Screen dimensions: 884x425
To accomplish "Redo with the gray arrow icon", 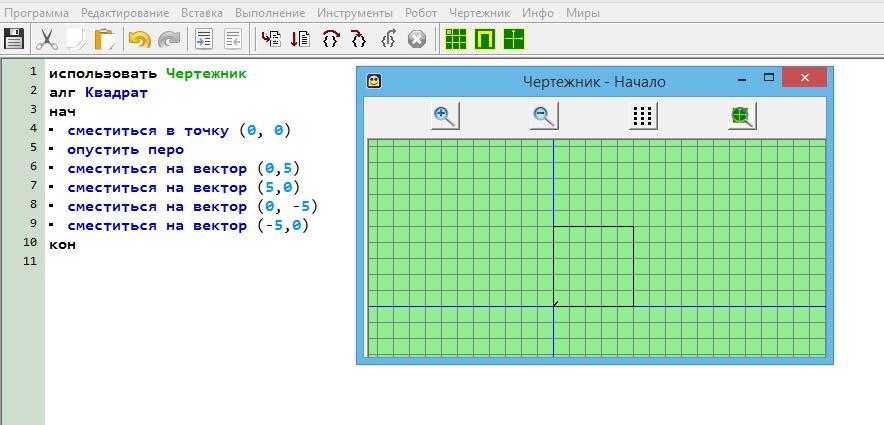I will click(169, 39).
